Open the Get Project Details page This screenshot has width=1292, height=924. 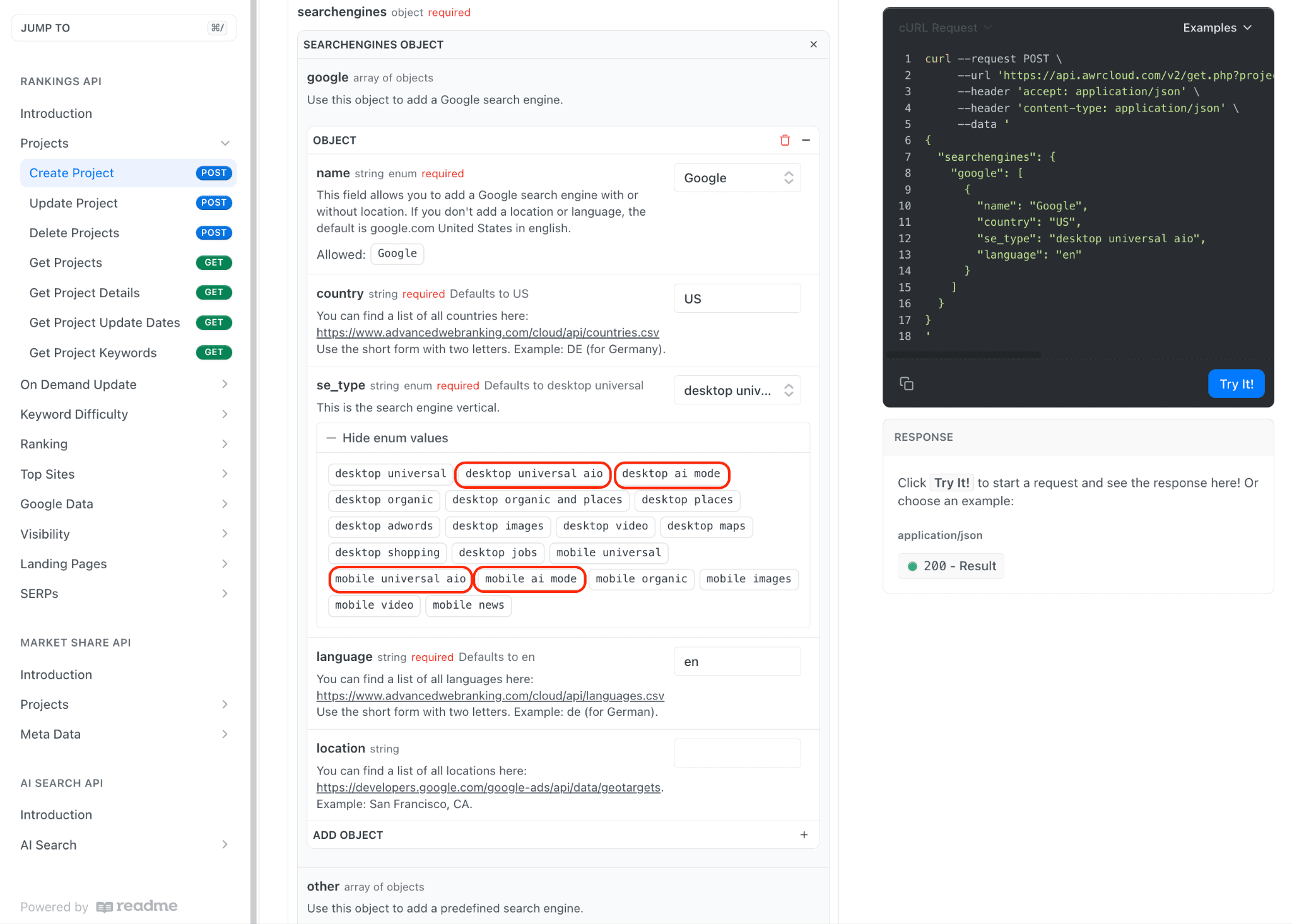pyautogui.click(x=129, y=293)
